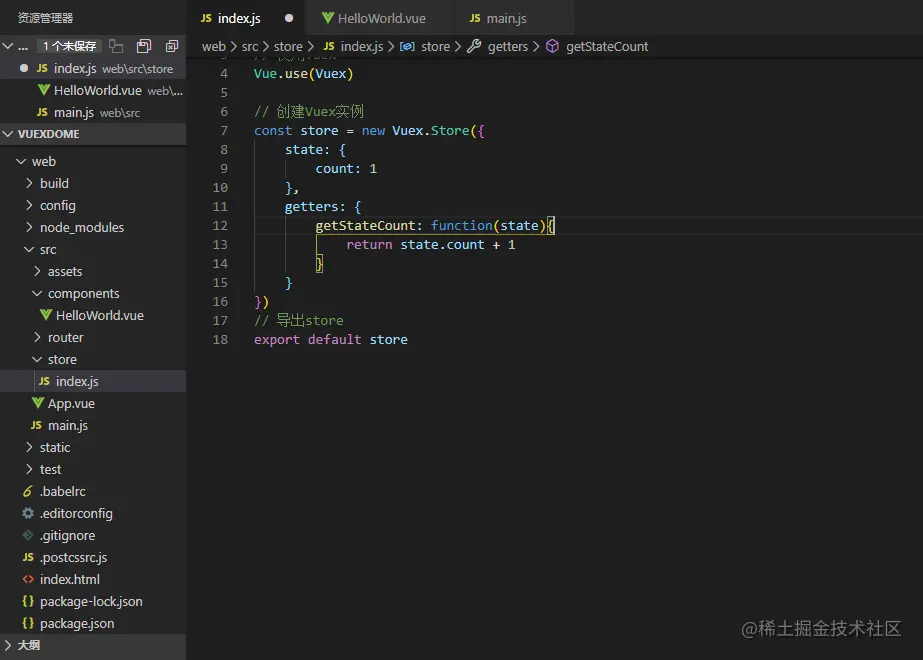Click the 资源管理器 explorer title
Viewport: 923px width, 660px height.
45,18
